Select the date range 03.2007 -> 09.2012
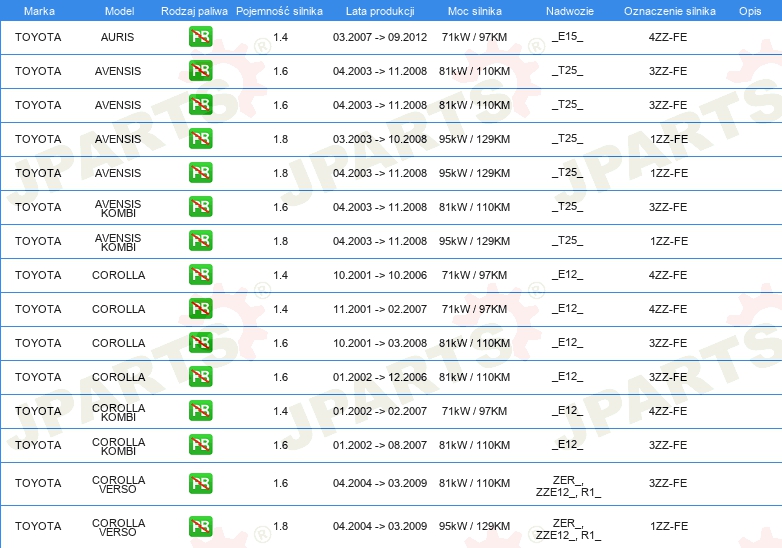 [x=380, y=37]
